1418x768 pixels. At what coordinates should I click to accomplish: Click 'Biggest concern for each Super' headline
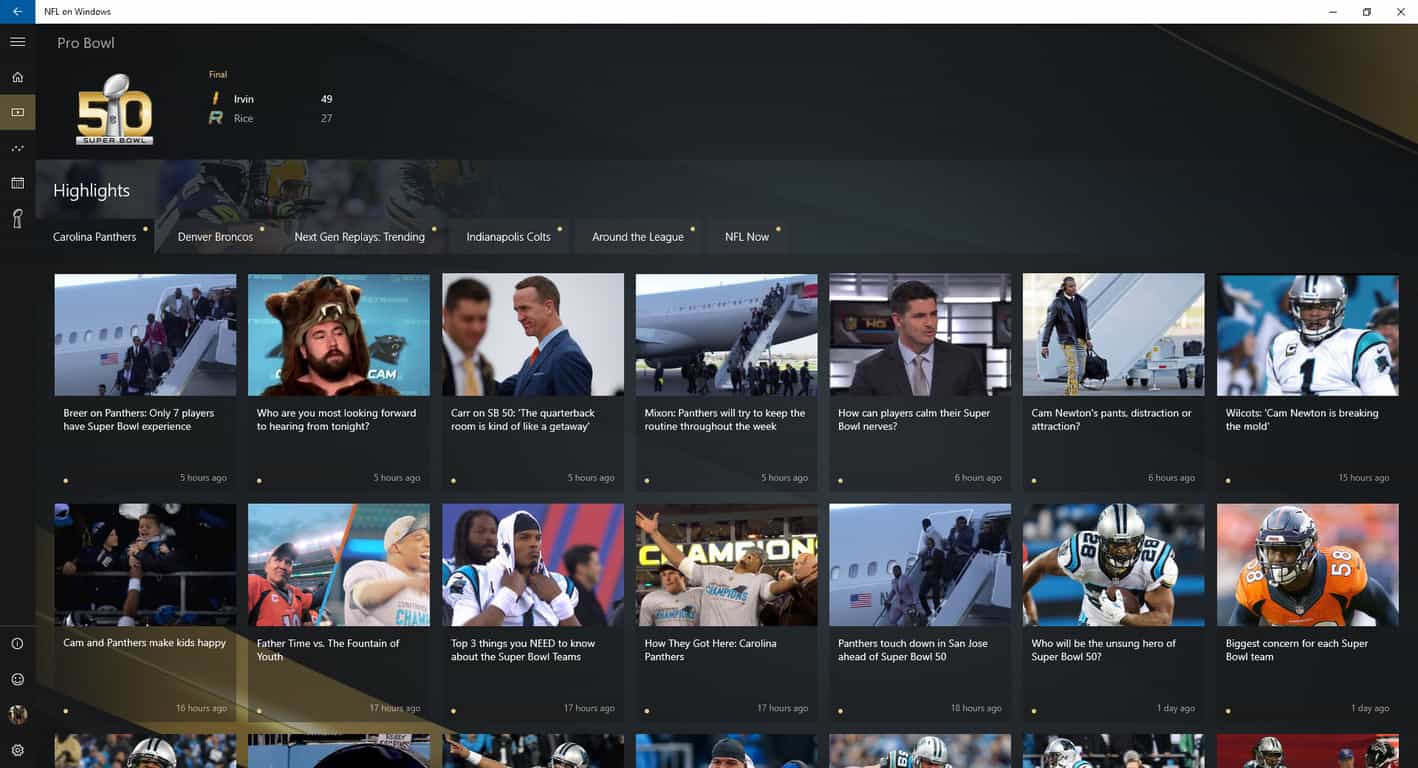click(1297, 650)
